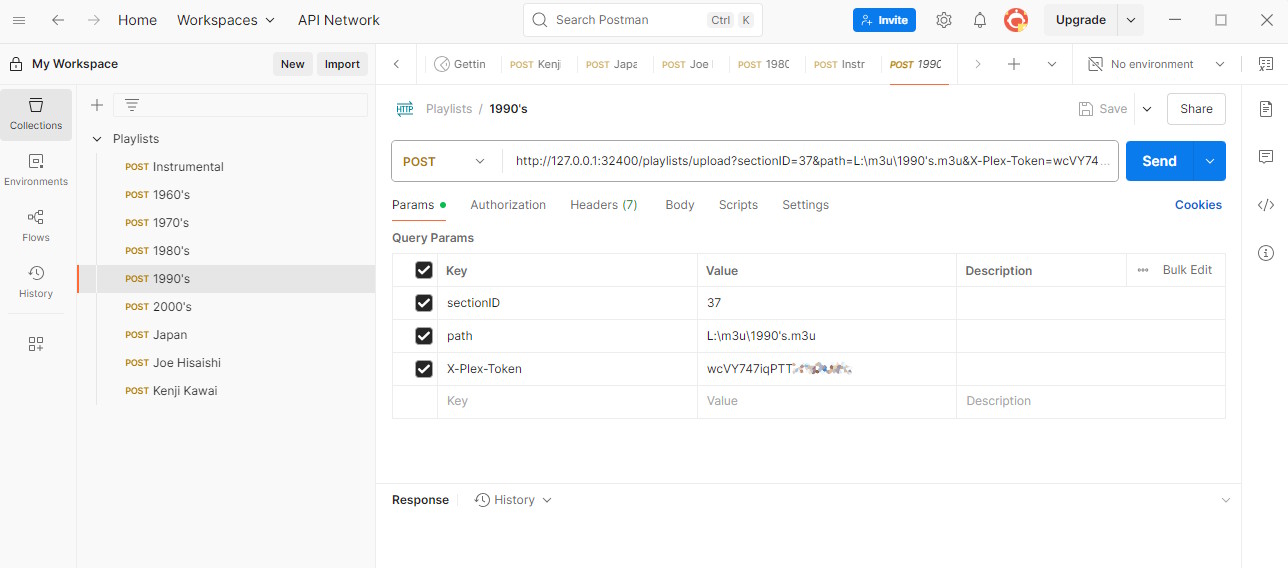
Task: Open the code snippet panel icon
Action: tap(1265, 205)
